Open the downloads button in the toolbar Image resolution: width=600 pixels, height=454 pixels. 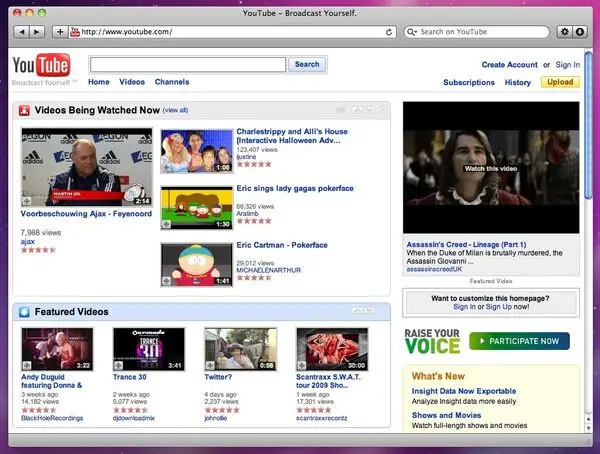click(580, 32)
